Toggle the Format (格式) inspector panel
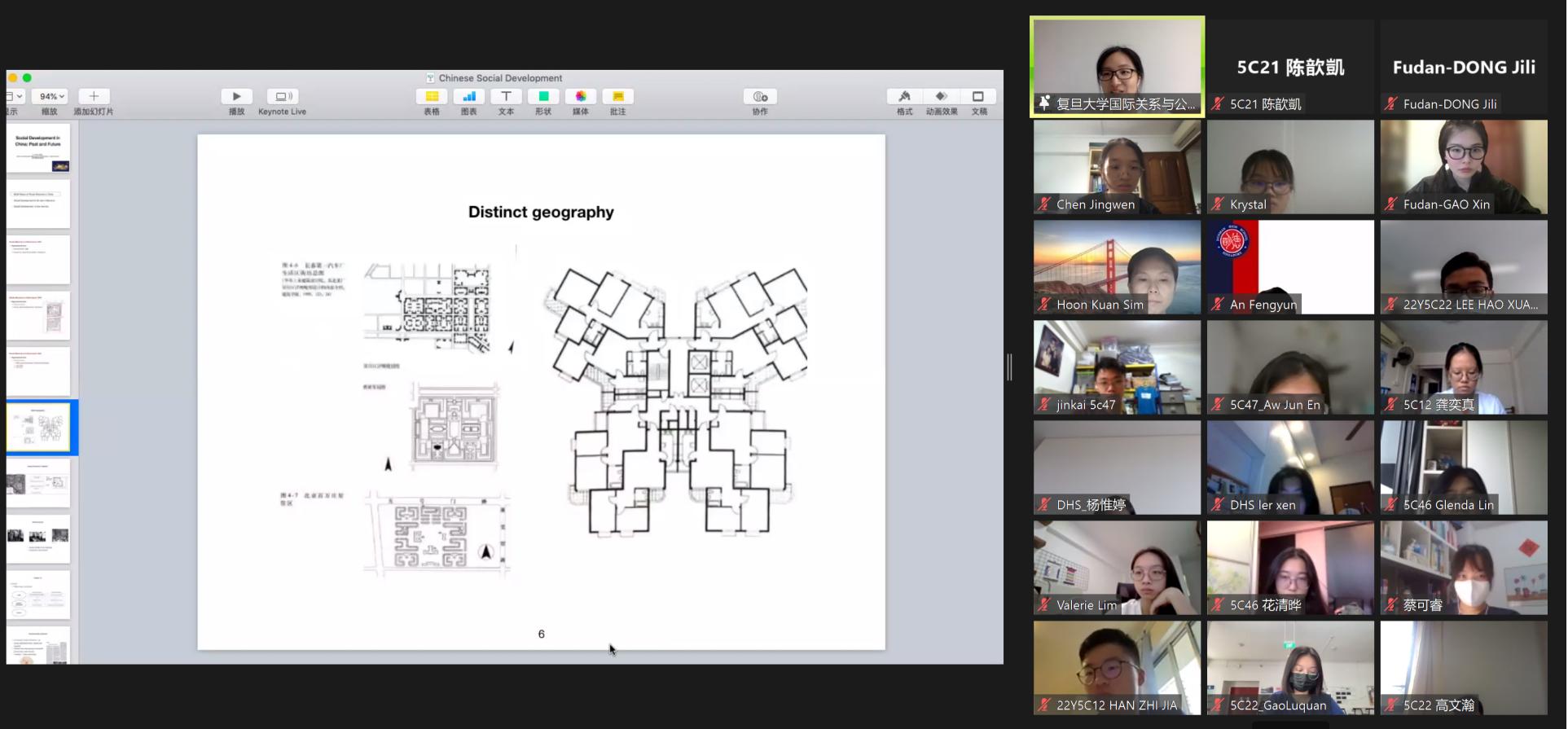This screenshot has height=729, width=1568. pos(904,96)
